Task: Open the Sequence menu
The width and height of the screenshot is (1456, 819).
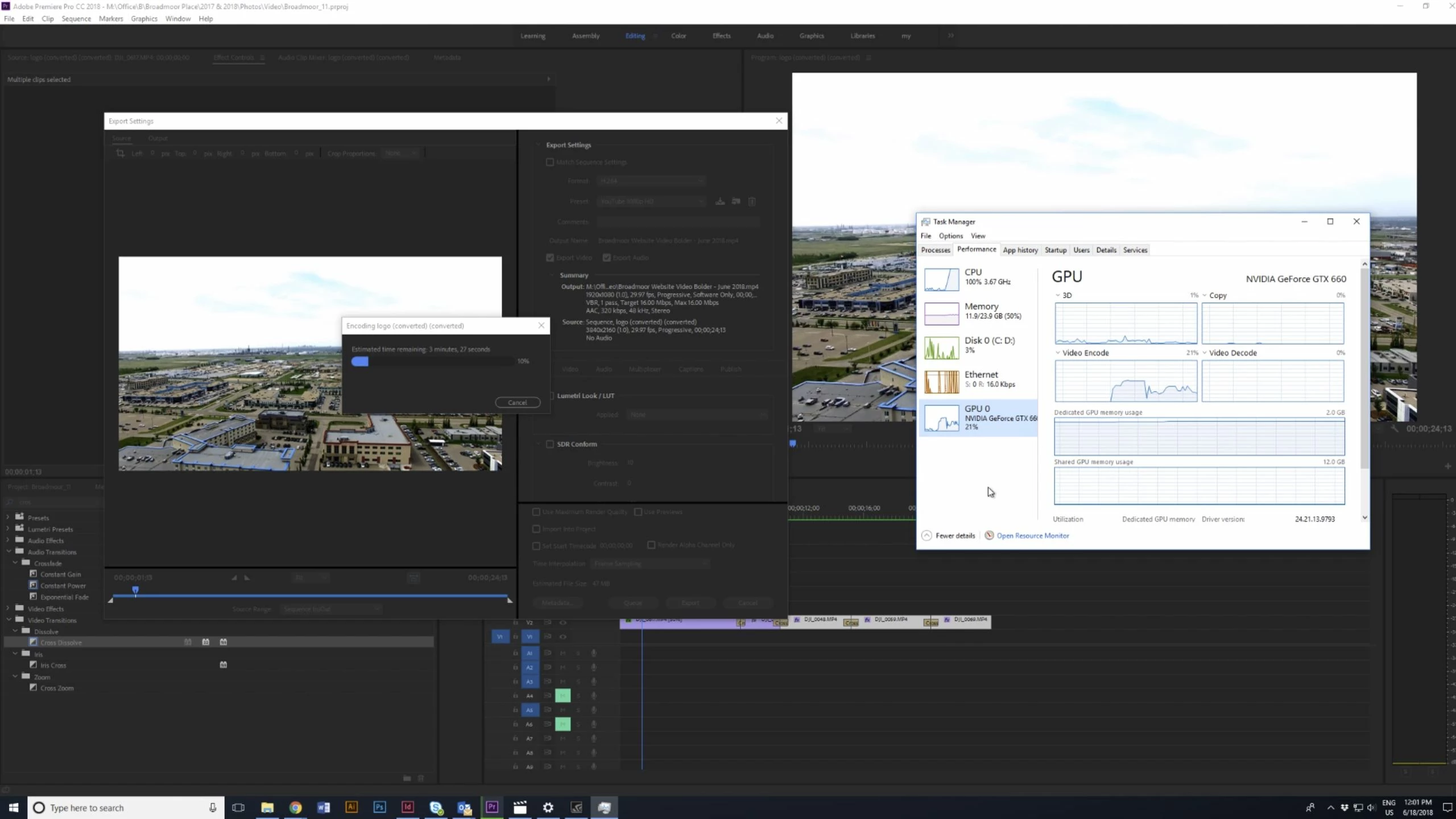Action: tap(76, 19)
